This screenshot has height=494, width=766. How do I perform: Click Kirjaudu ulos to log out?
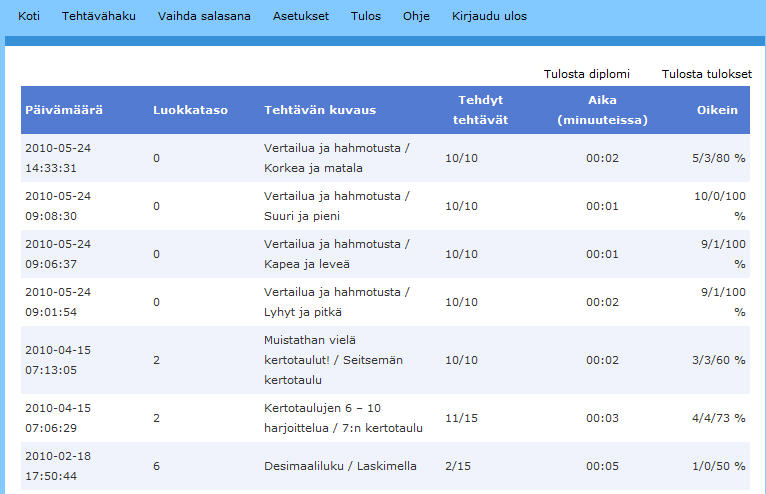pyautogui.click(x=489, y=16)
